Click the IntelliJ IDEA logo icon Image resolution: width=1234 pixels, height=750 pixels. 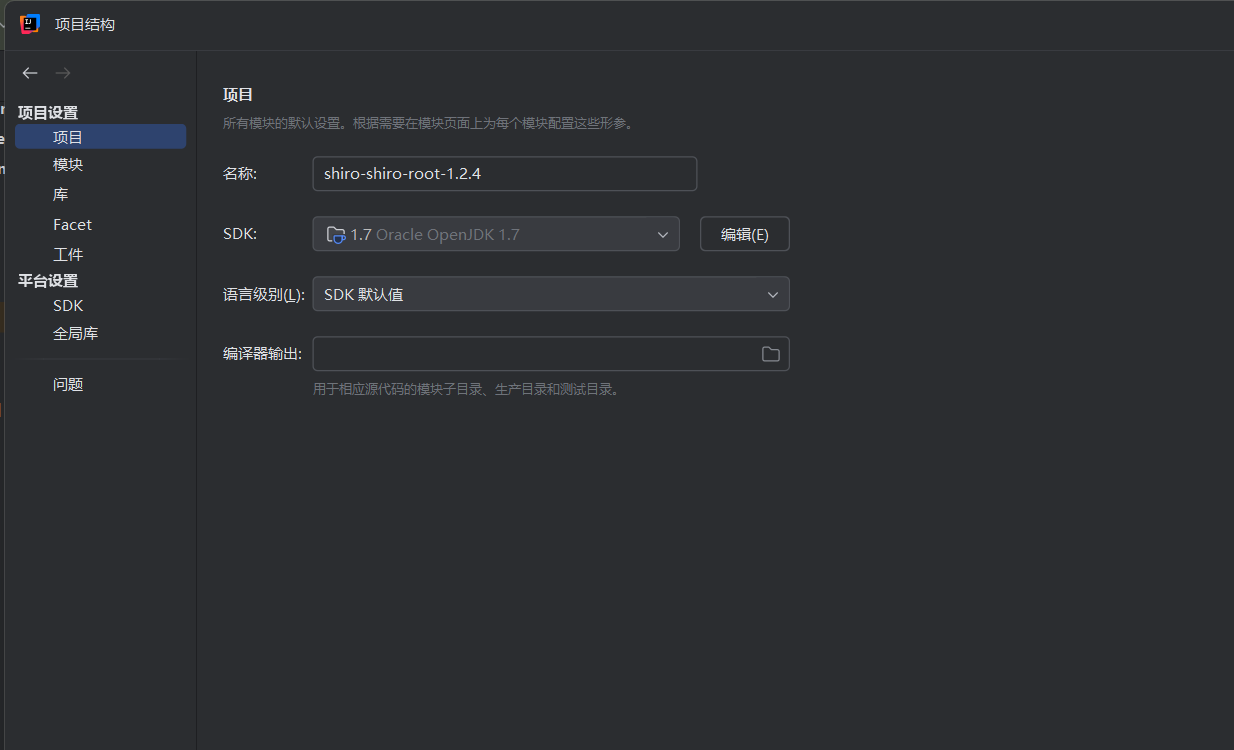click(30, 24)
